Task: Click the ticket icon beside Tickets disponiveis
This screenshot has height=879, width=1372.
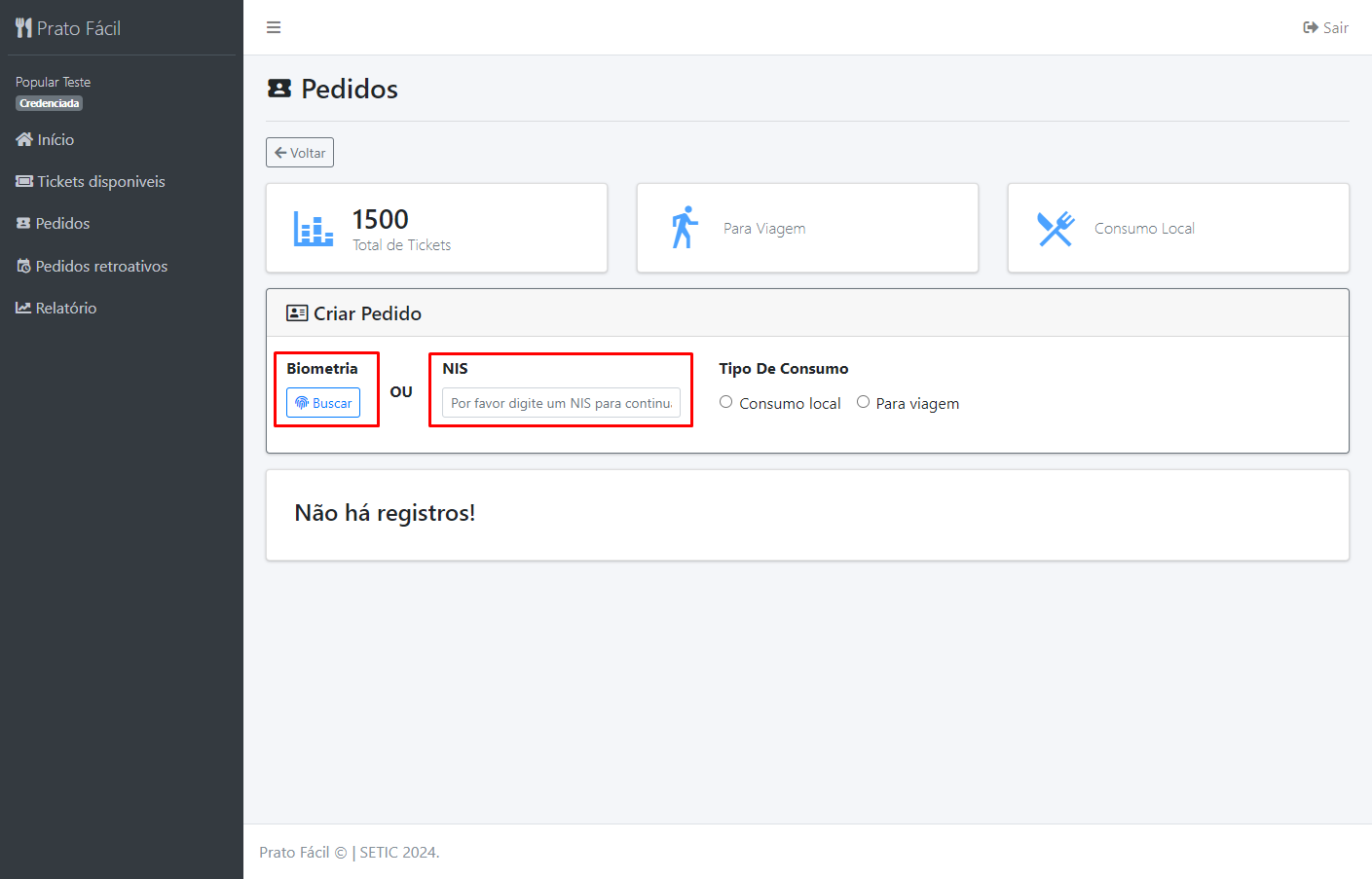Action: pos(24,181)
